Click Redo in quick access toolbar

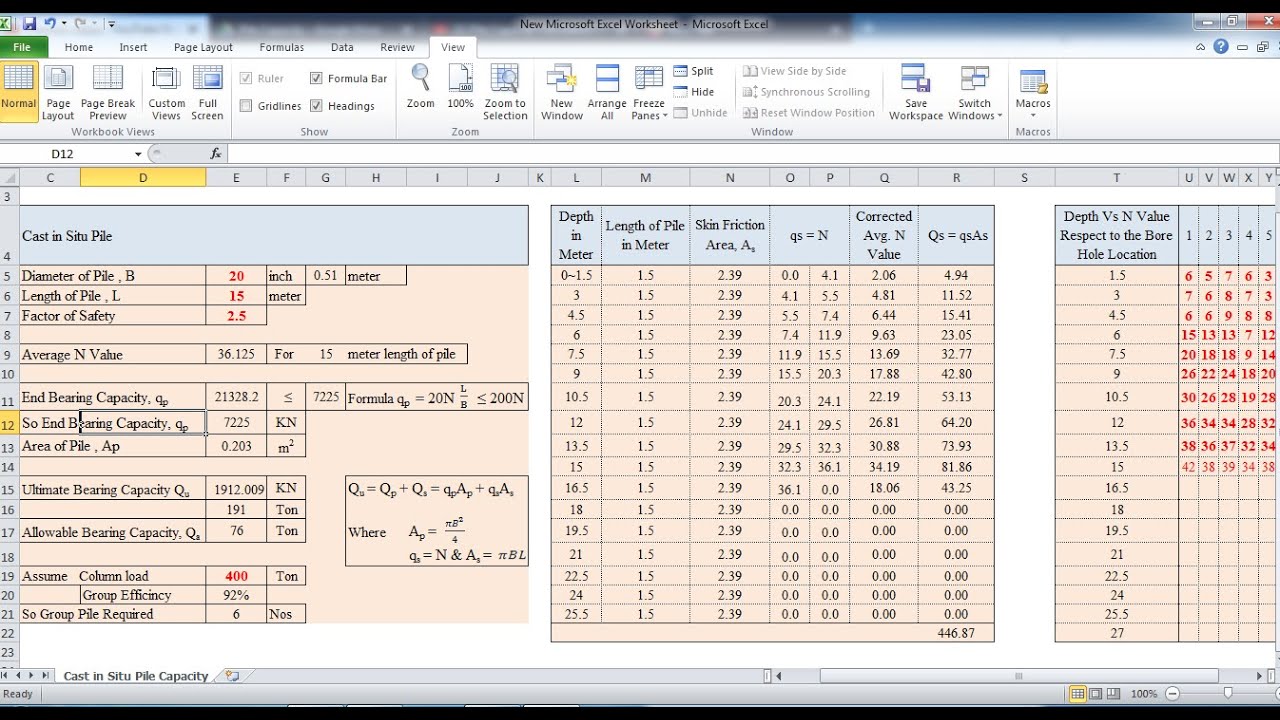(80, 23)
